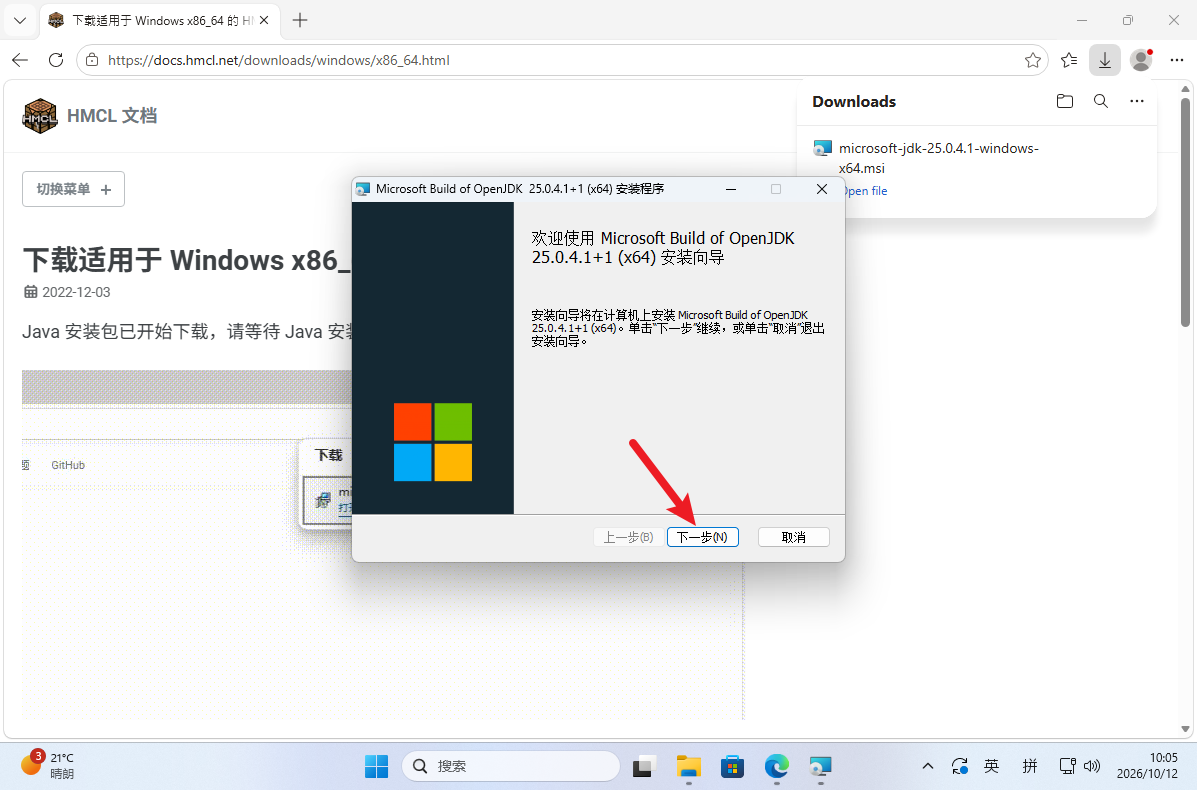
Task: Show hidden system tray icons
Action: (928, 766)
